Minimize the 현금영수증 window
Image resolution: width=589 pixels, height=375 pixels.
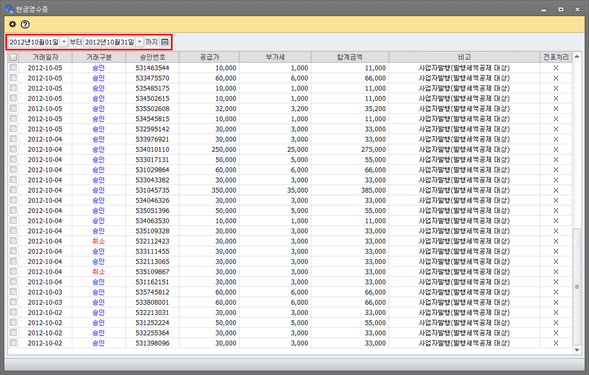(544, 9)
